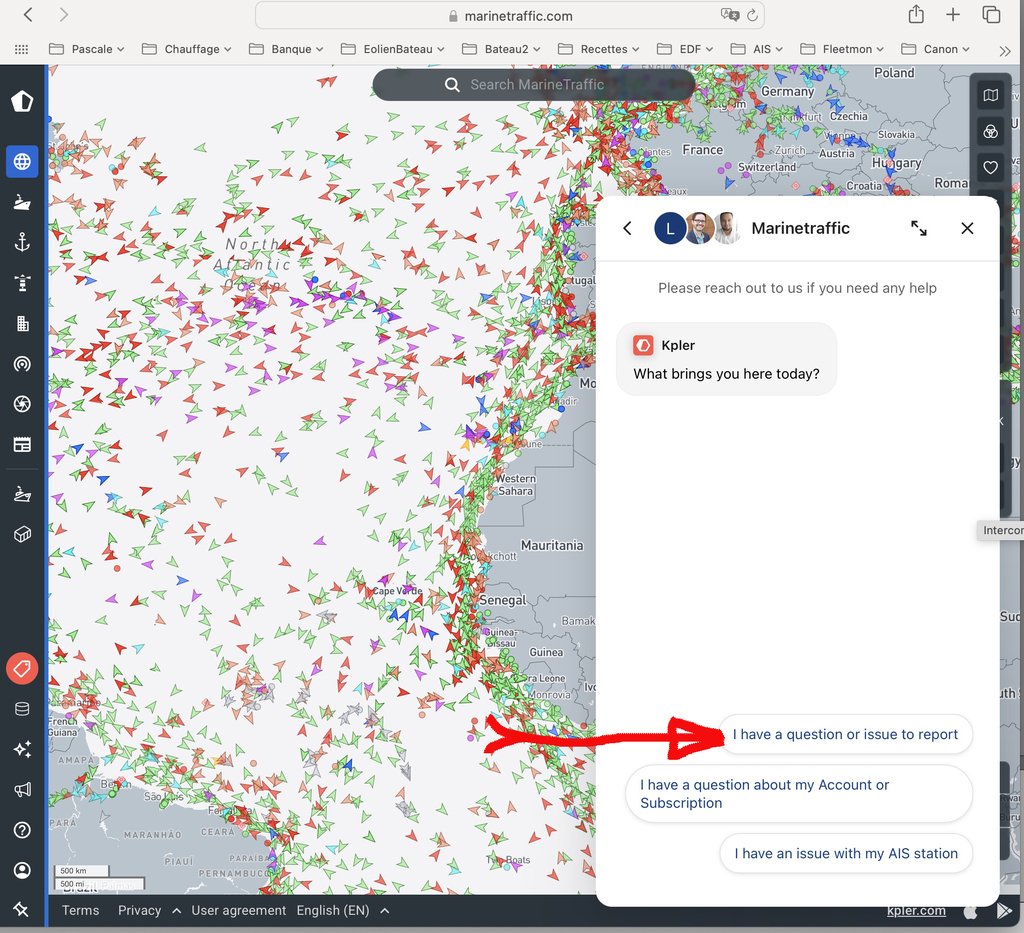Choose 'I have a question or issue to report'

tap(846, 735)
